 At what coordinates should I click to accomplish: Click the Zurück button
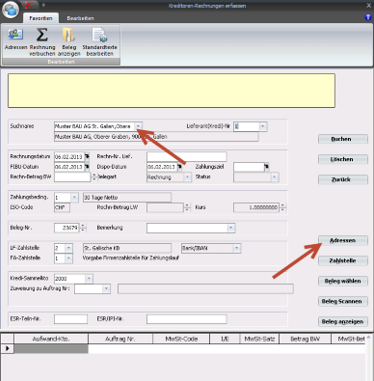click(343, 179)
